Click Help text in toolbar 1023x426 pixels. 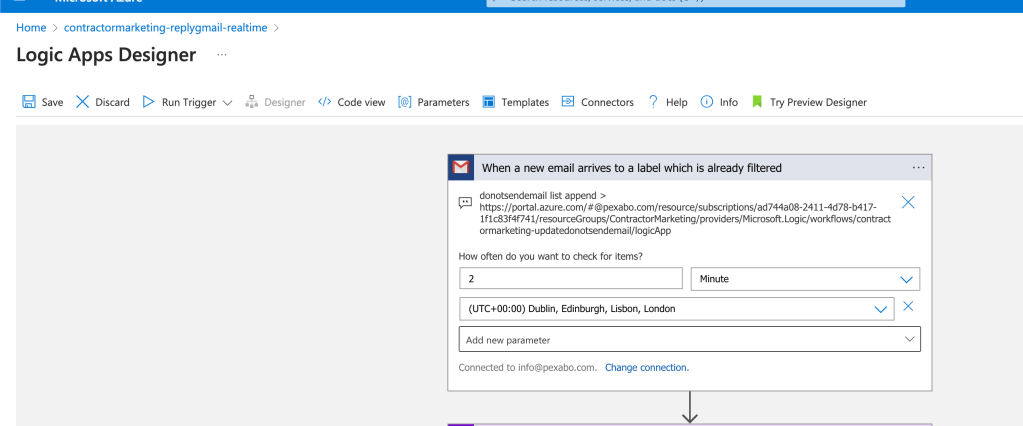pos(677,102)
